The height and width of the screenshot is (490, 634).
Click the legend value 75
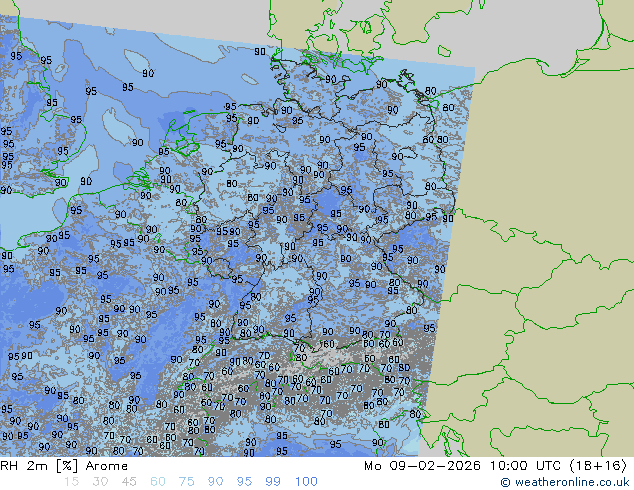(186, 482)
